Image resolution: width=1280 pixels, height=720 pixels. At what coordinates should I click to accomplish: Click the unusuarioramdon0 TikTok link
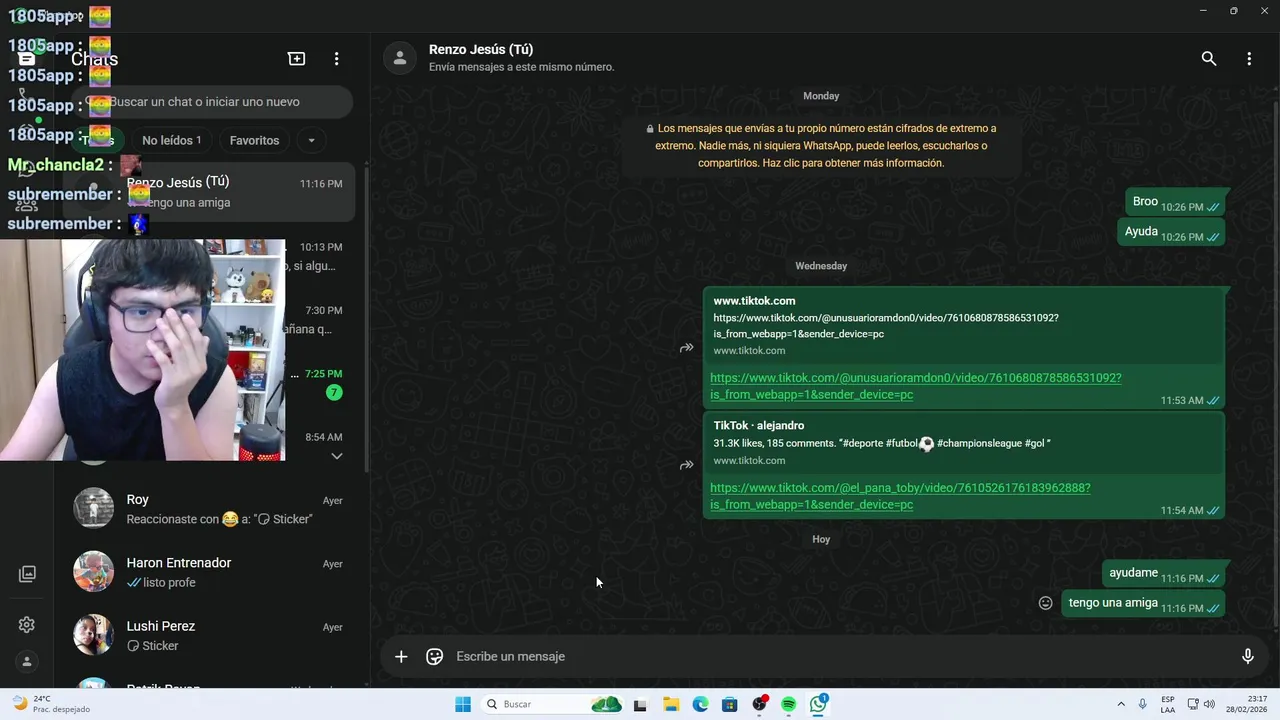[915, 386]
